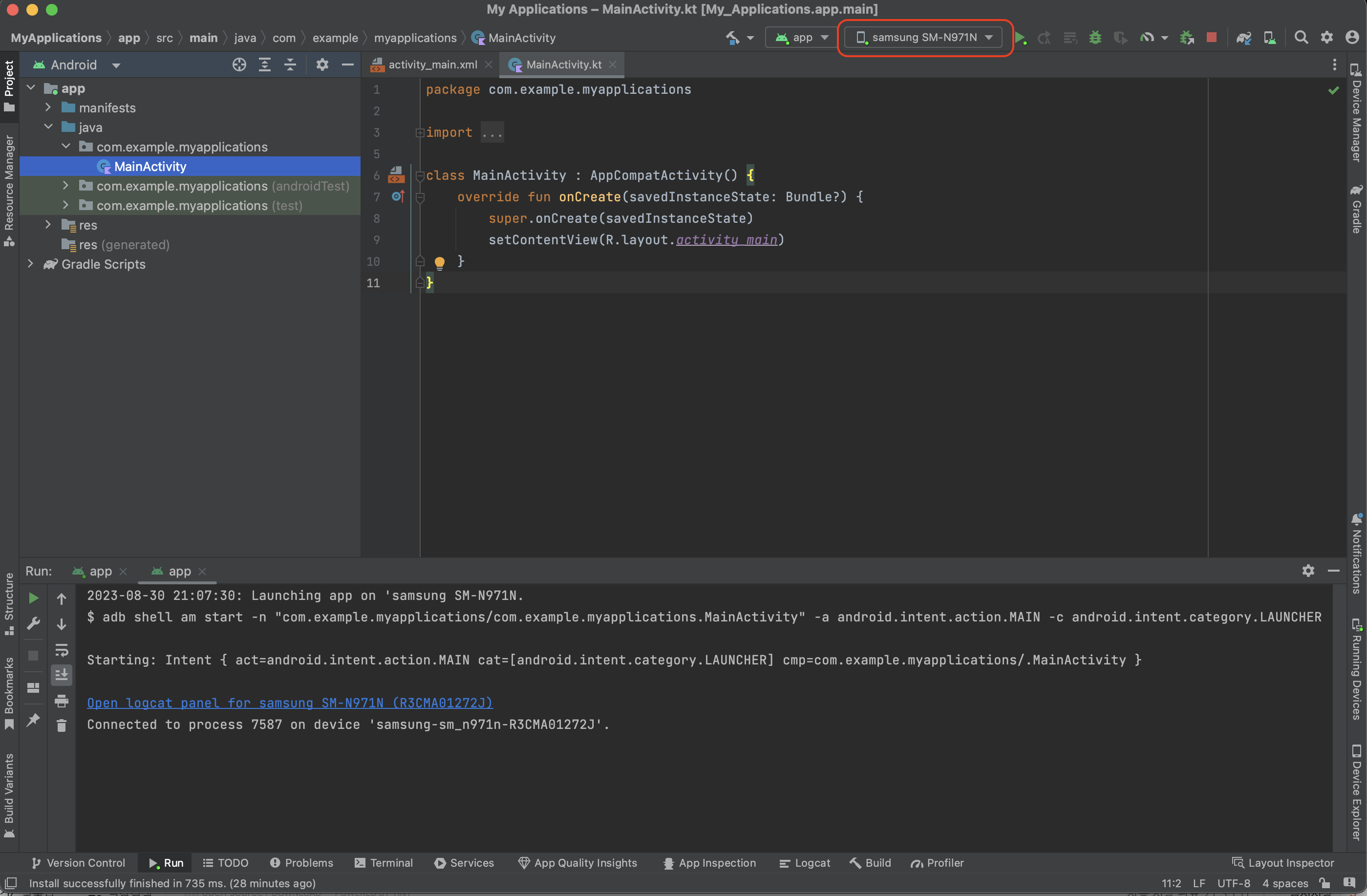Toggle Scroll to End in Run console
Screen dimensions: 1367x896
coord(62,675)
